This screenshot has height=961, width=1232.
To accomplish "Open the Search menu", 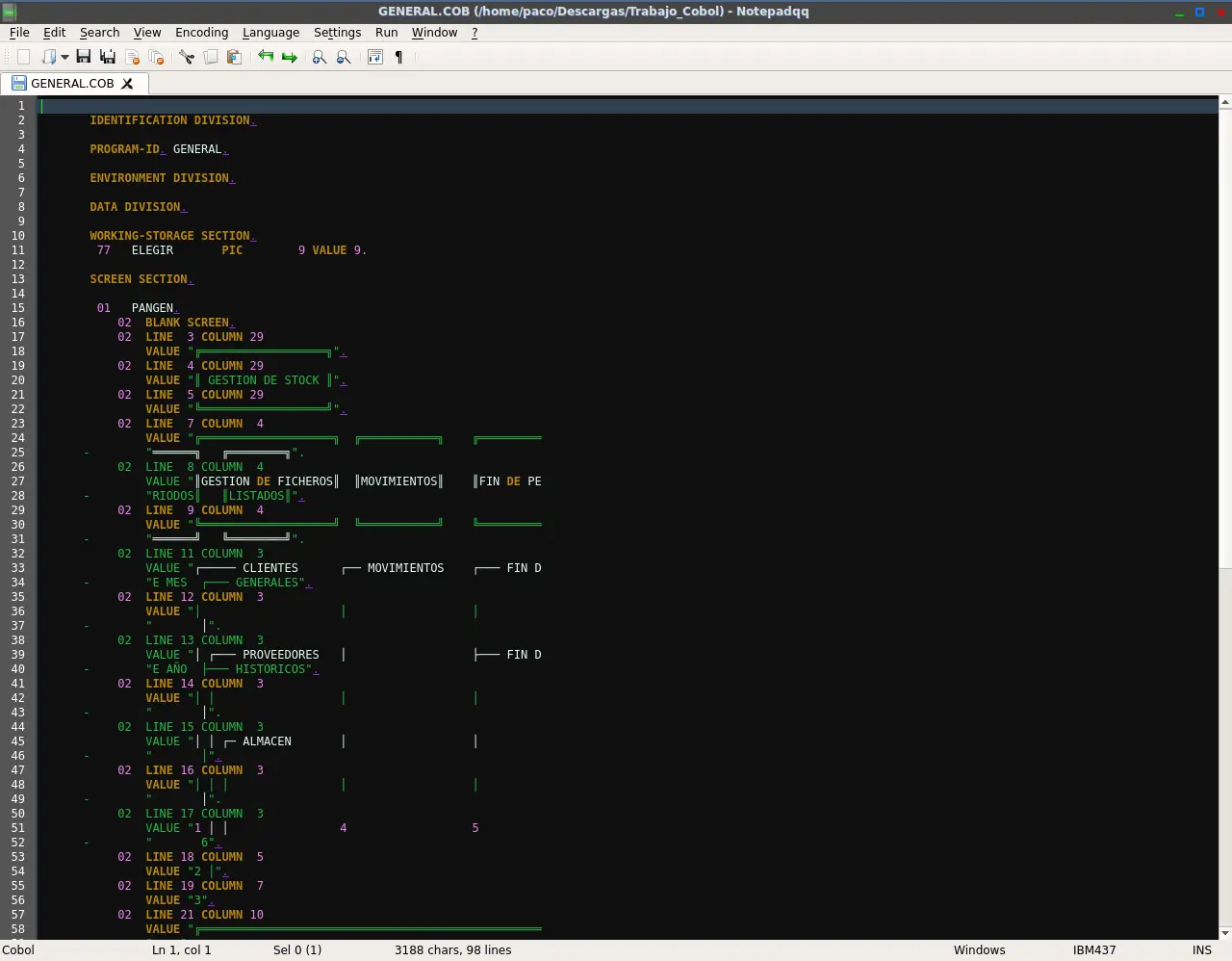I will tap(99, 32).
